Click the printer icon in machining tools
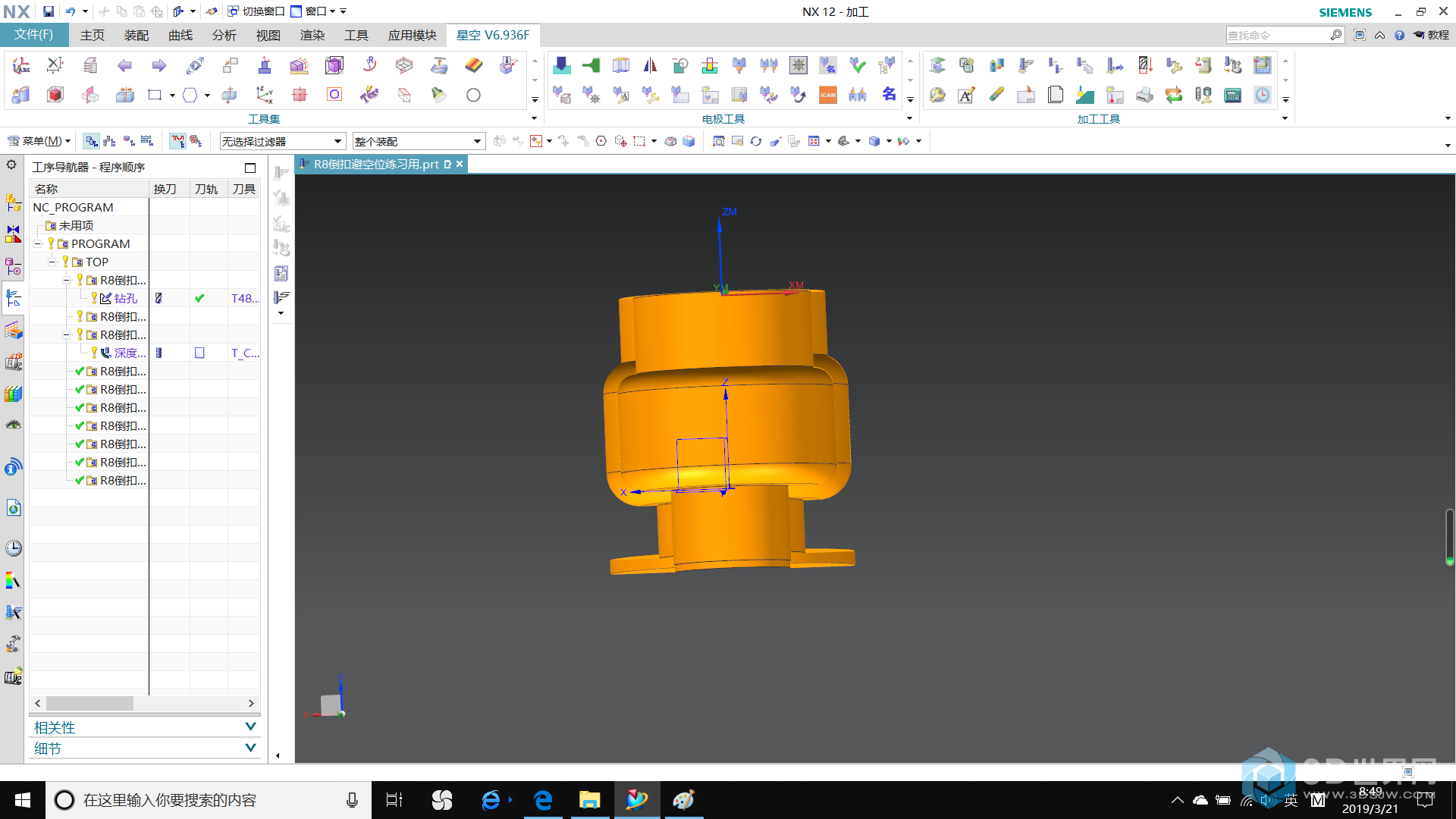1456x819 pixels. pyautogui.click(x=1144, y=96)
